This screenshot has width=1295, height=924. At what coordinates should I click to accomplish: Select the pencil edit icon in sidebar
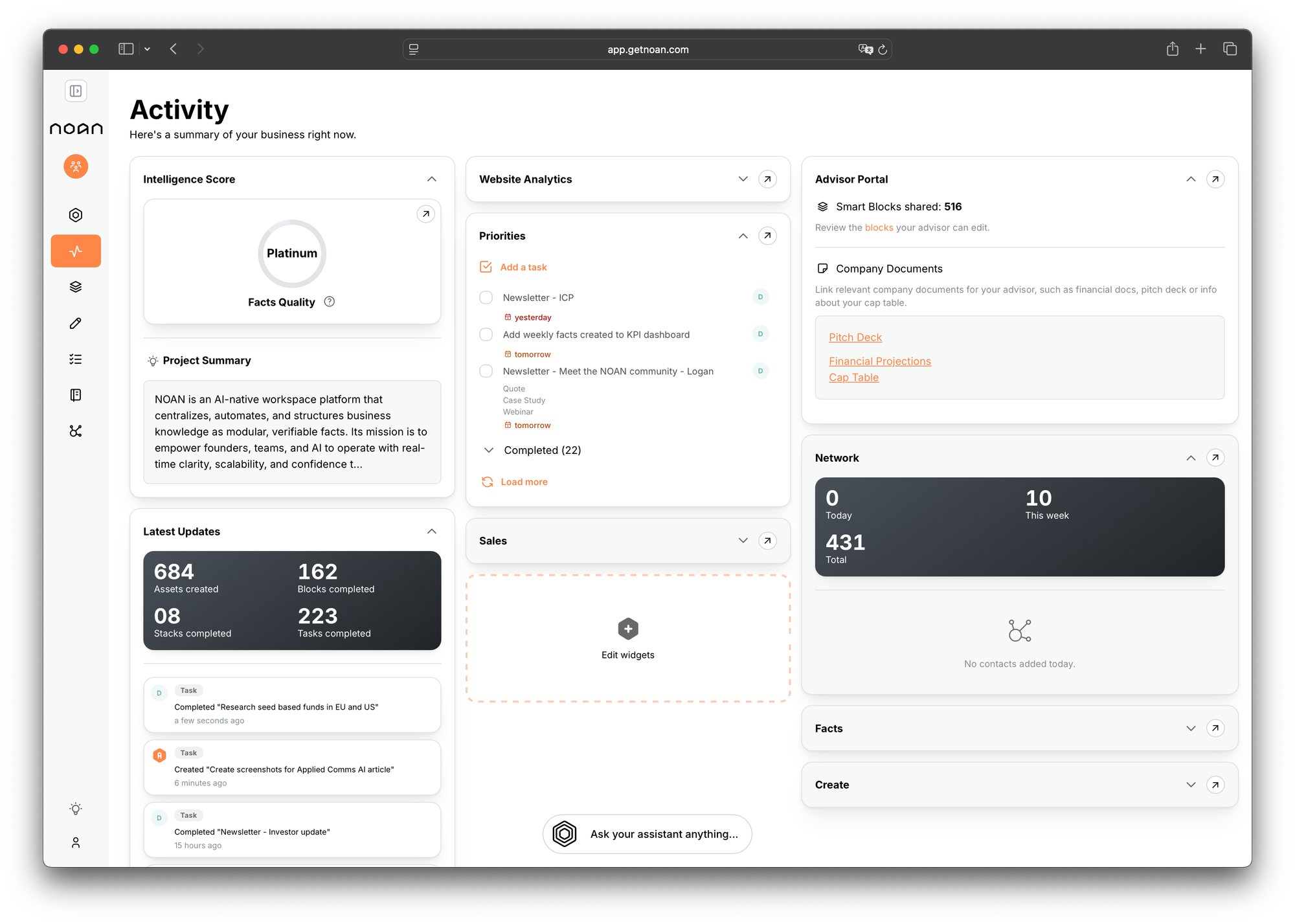pyautogui.click(x=76, y=323)
